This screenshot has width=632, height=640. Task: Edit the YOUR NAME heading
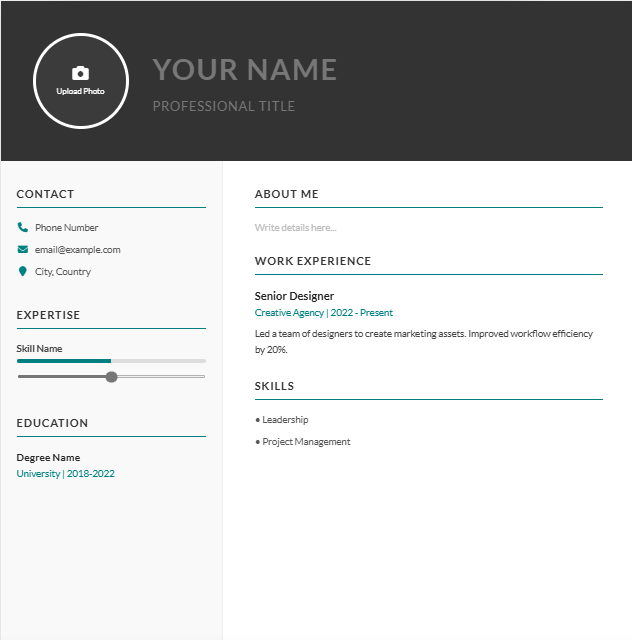tap(245, 69)
